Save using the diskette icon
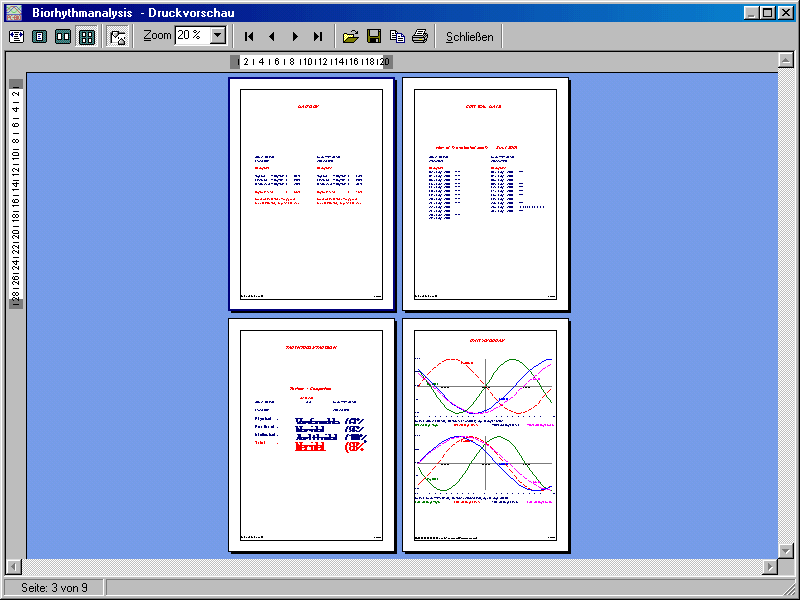 tap(374, 36)
